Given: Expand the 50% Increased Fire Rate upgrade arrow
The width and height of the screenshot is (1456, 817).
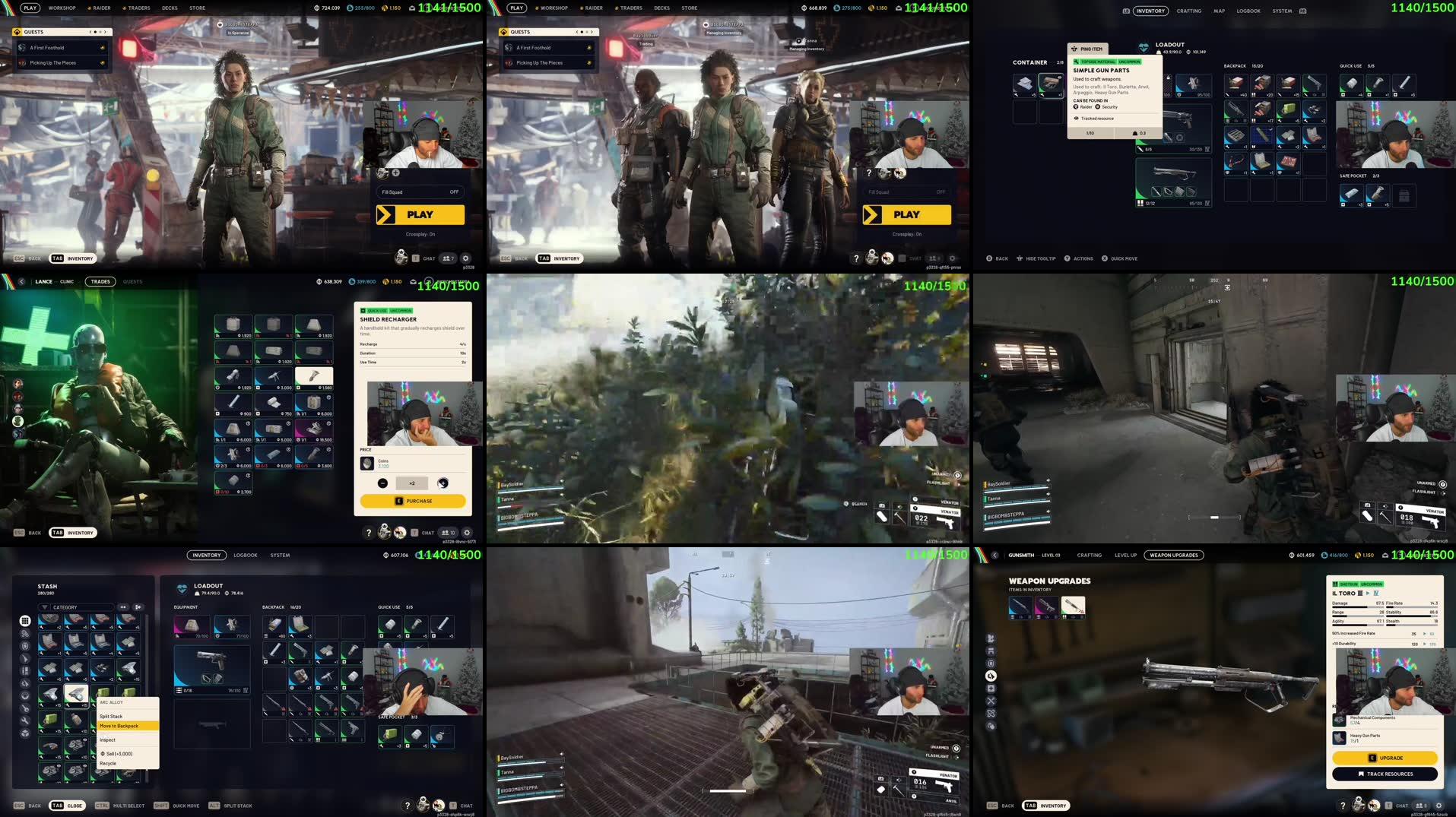Looking at the screenshot, I should 1424,634.
